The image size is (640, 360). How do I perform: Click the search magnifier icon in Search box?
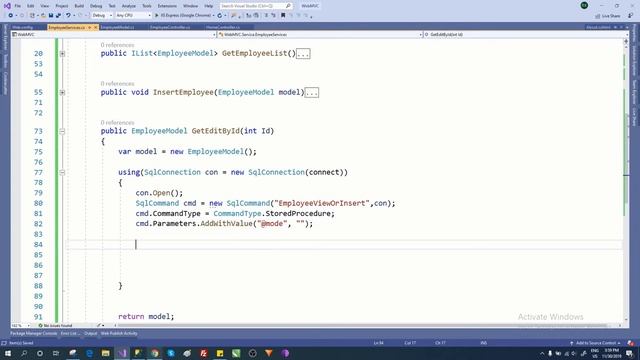tap(288, 6)
